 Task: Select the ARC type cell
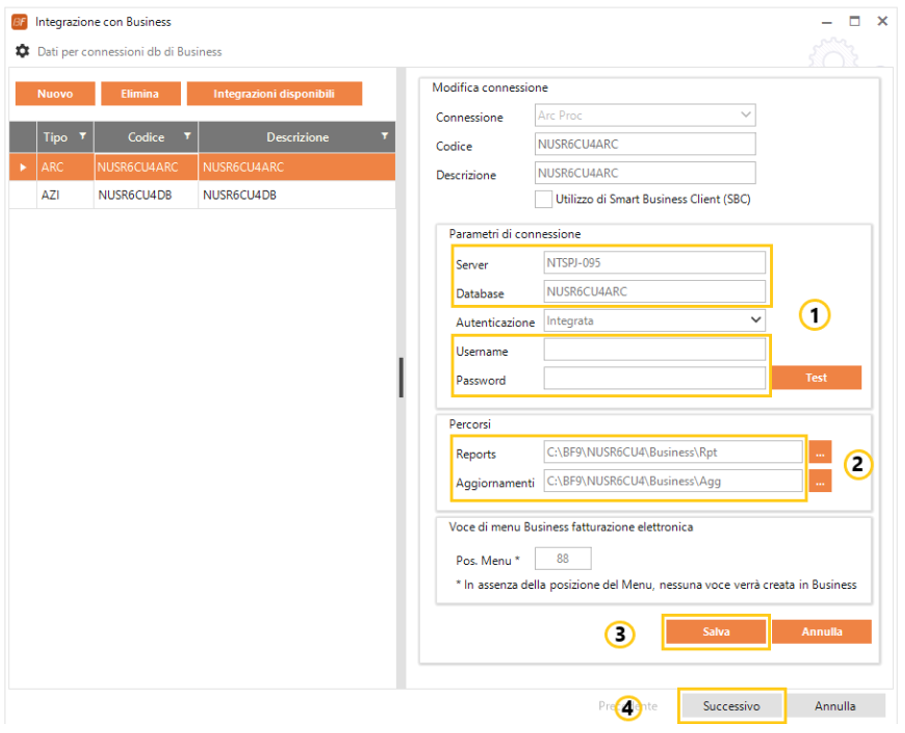(65, 167)
